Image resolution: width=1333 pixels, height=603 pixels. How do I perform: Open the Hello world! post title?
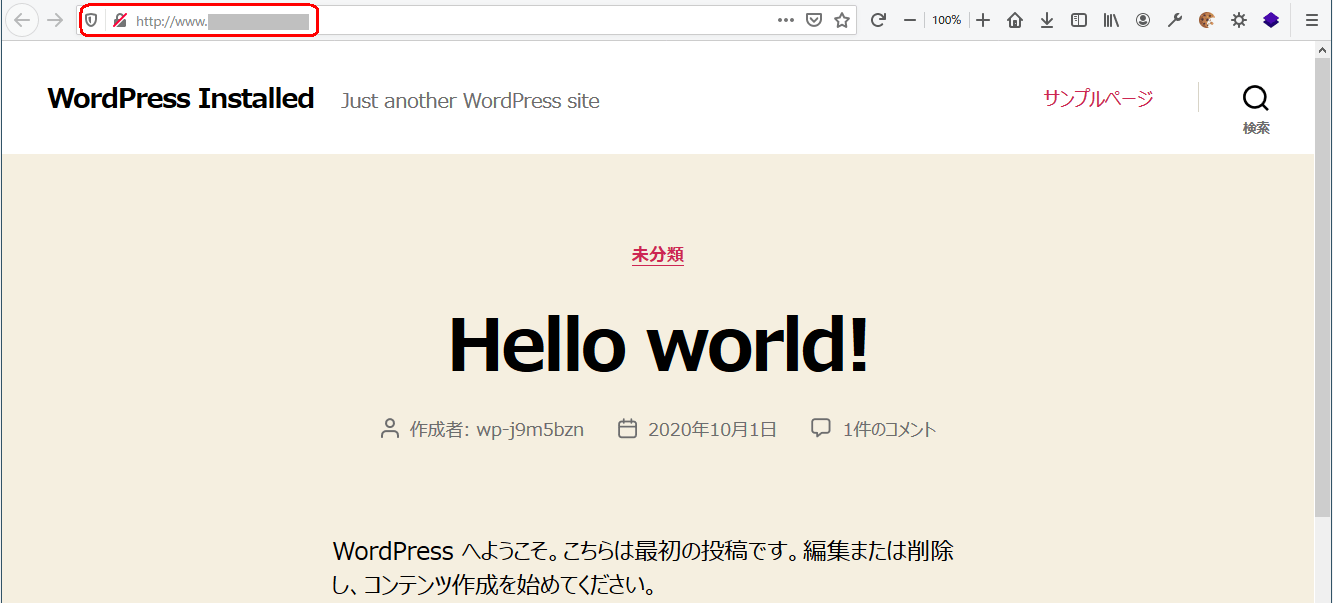tap(659, 344)
